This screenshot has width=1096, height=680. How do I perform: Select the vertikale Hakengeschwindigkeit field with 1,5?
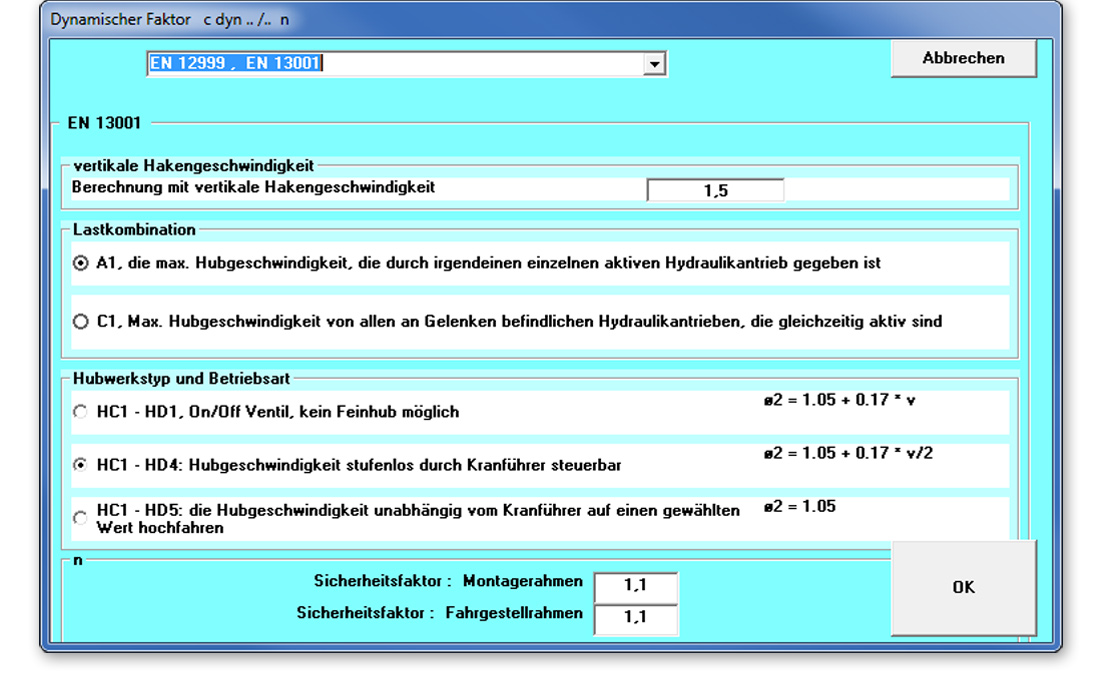[715, 190]
